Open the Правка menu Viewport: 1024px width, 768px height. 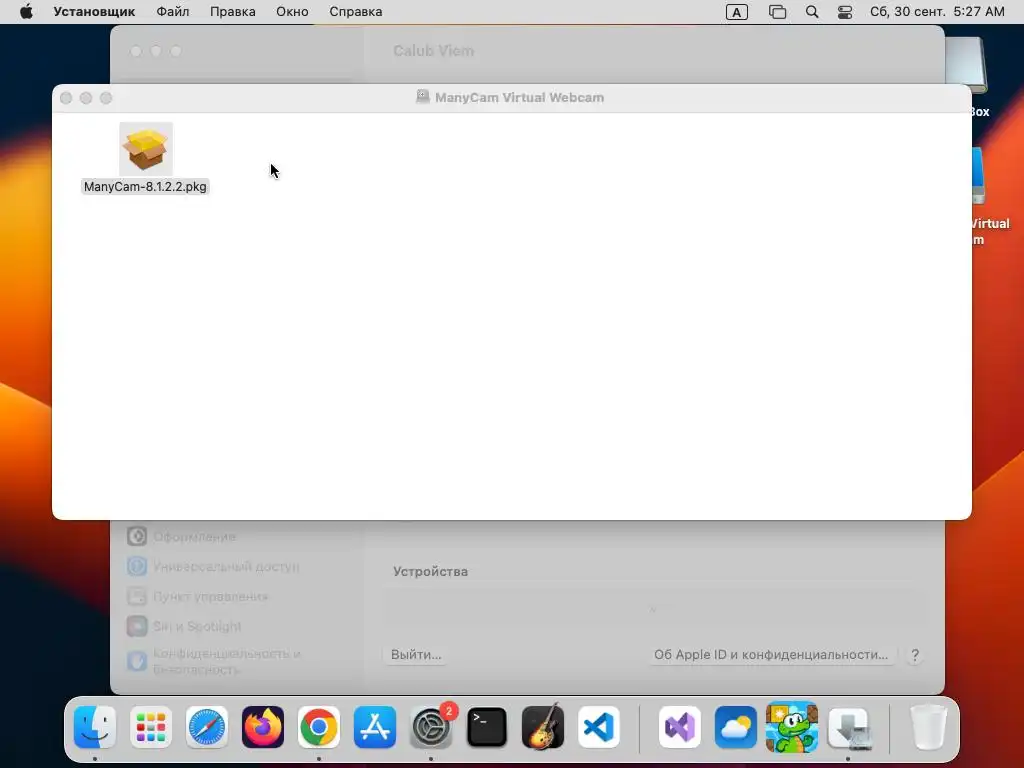(x=232, y=12)
